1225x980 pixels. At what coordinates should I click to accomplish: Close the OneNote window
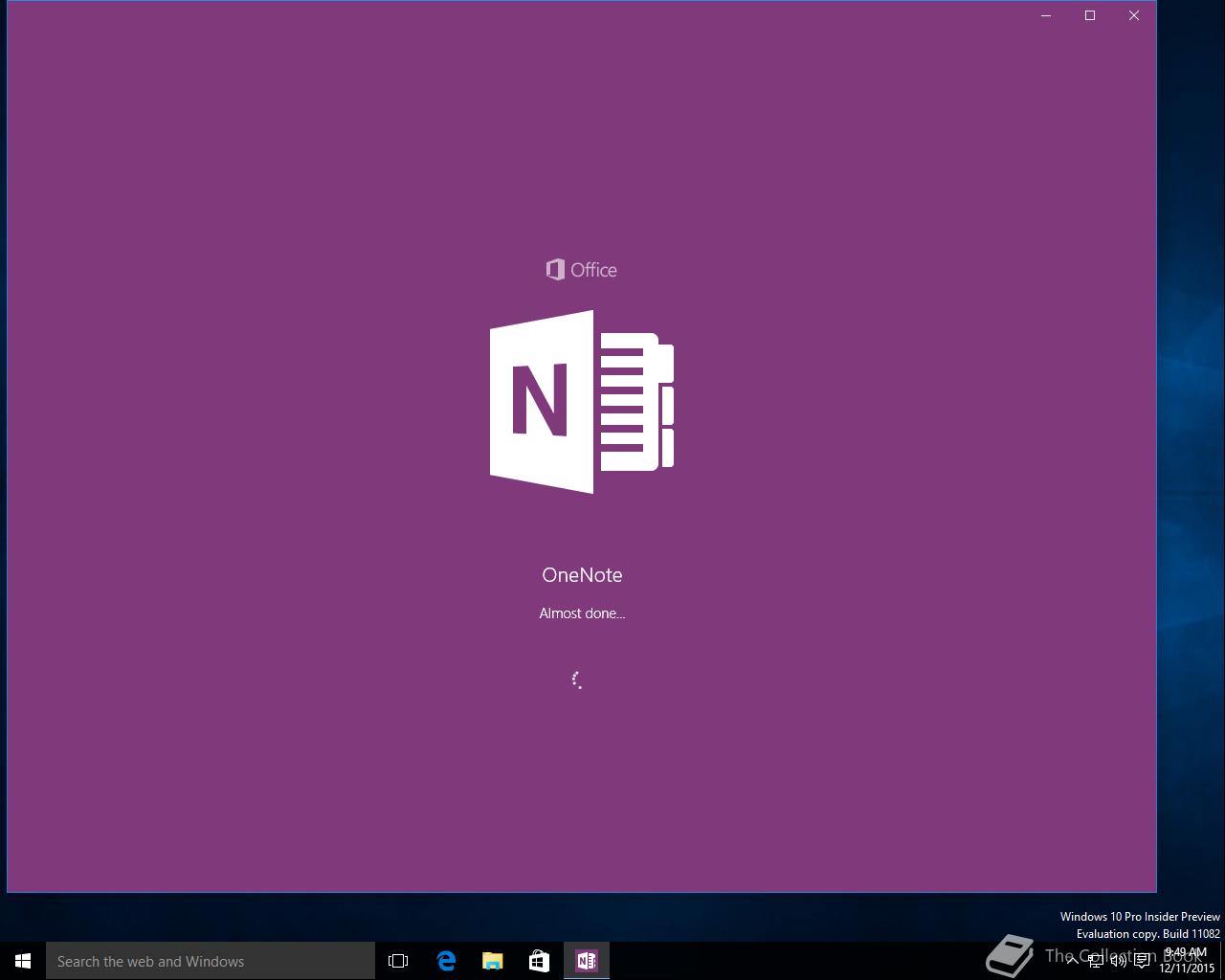[x=1134, y=15]
